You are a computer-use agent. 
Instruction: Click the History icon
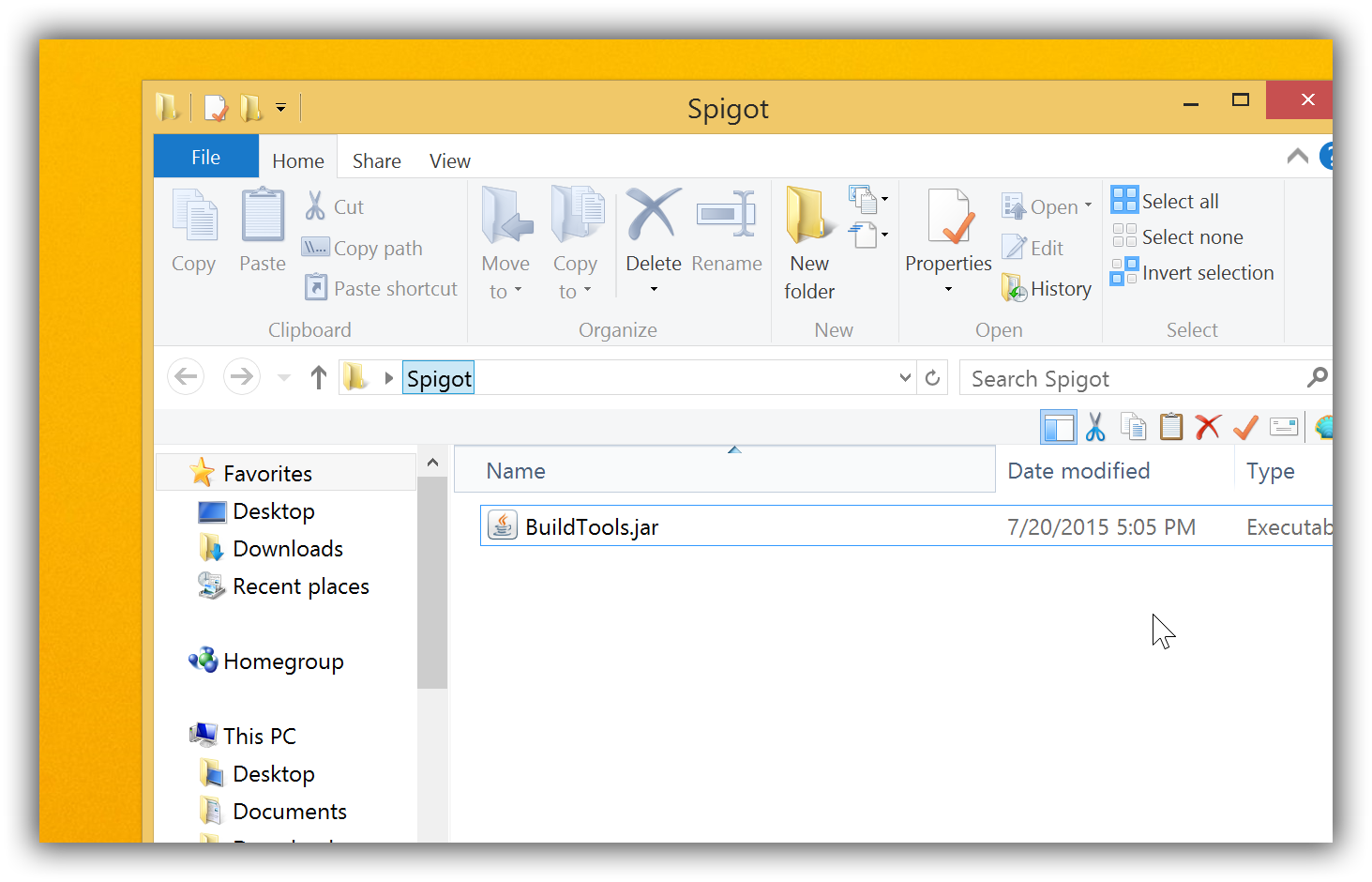(1046, 288)
